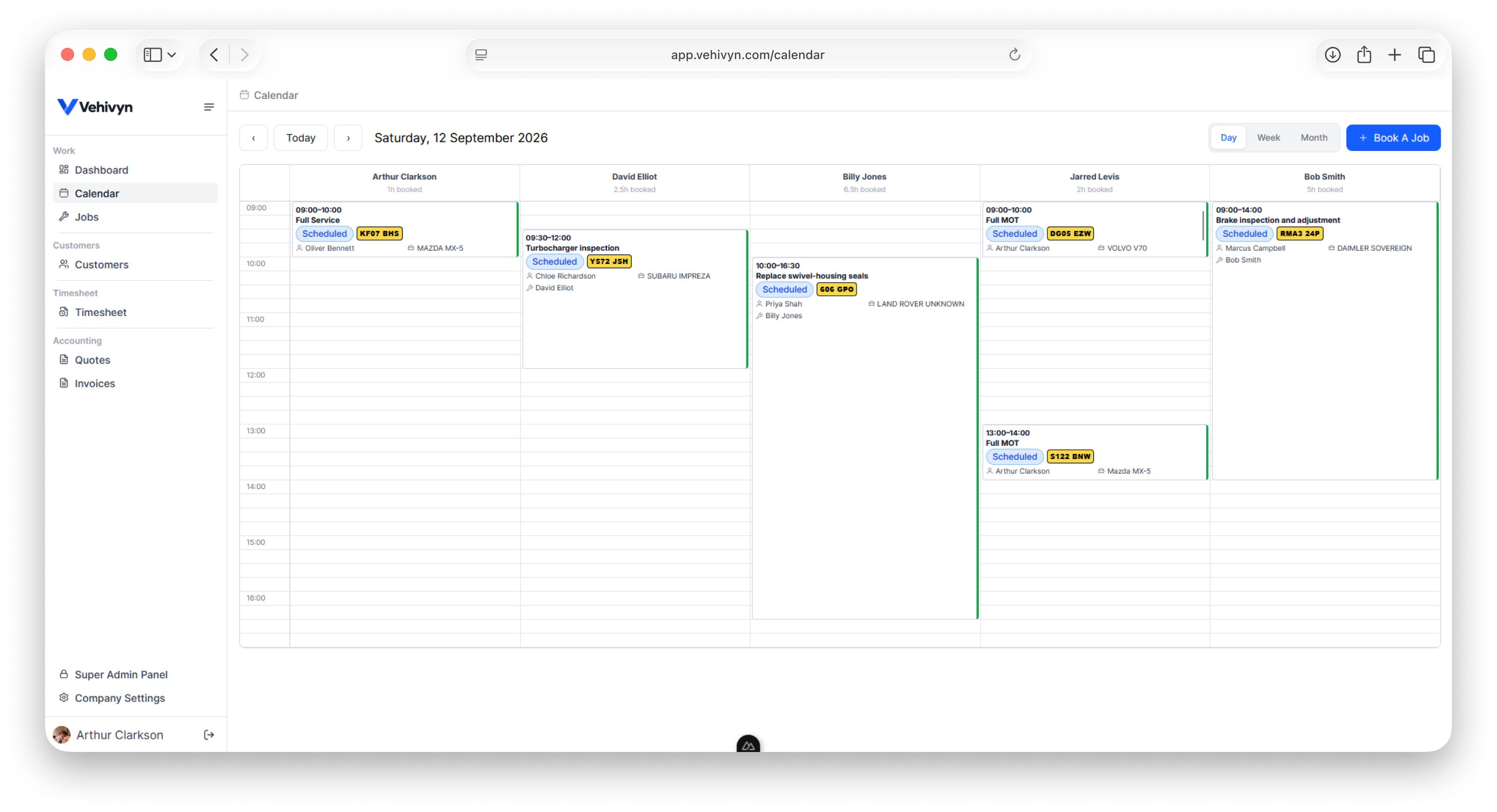Expand Safari sidebar dropdown chevron

click(172, 54)
